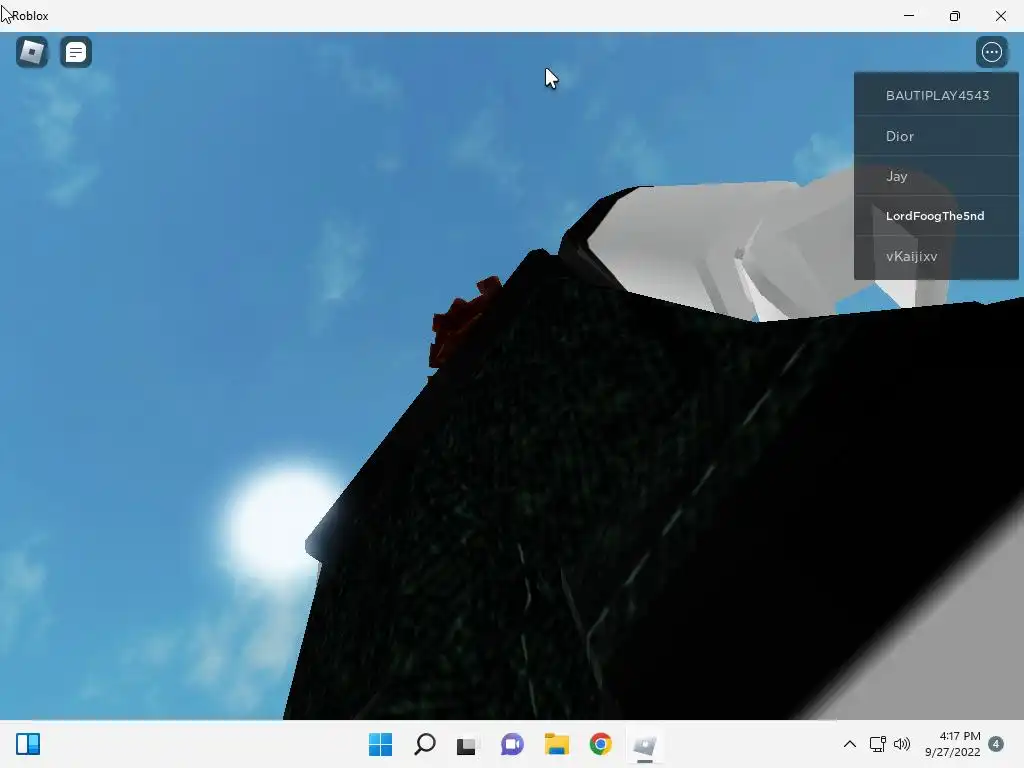Open the notification count badge
Viewport: 1024px width, 768px height.
click(996, 744)
